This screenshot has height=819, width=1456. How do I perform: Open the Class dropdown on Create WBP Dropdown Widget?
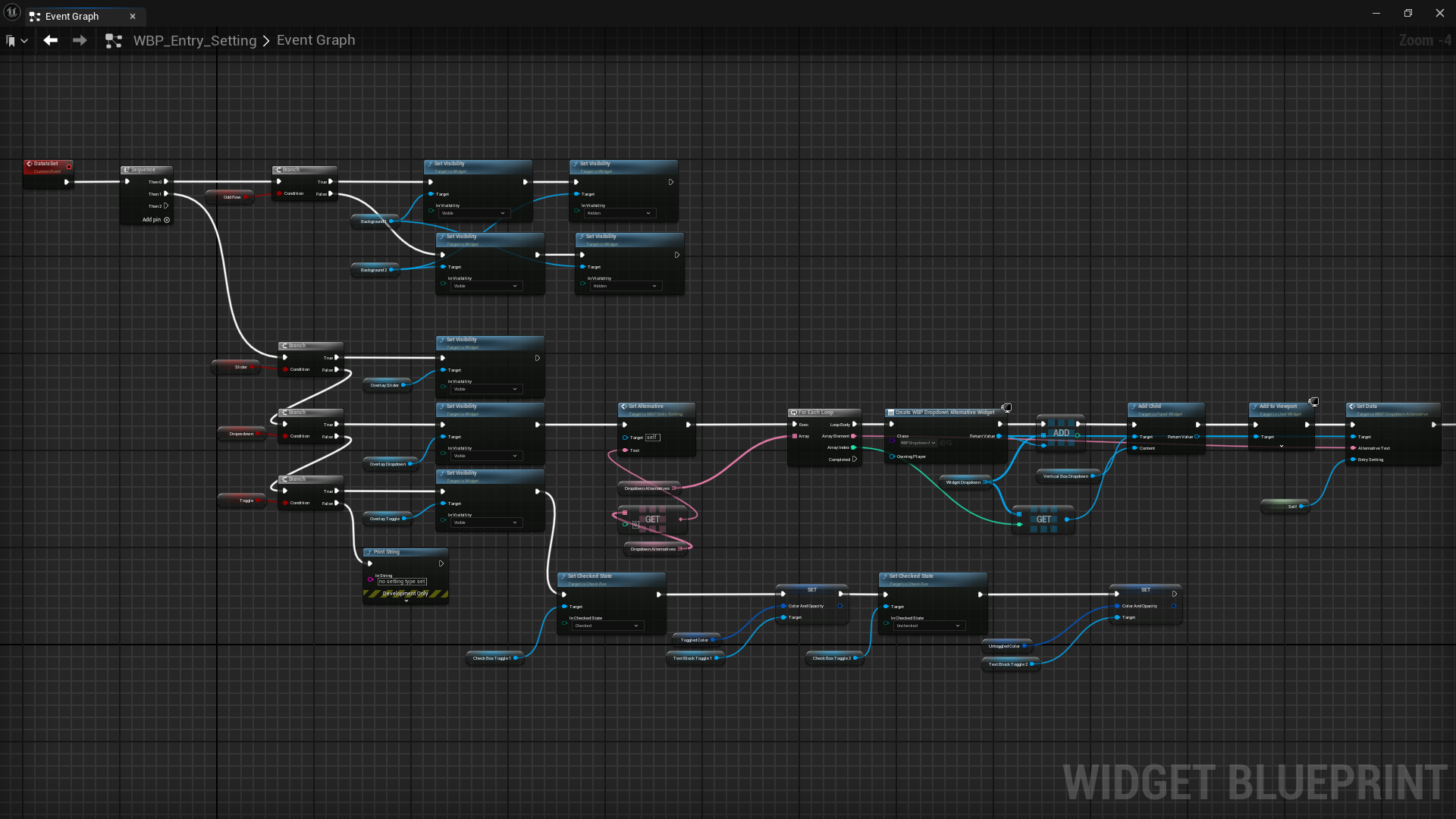[918, 443]
